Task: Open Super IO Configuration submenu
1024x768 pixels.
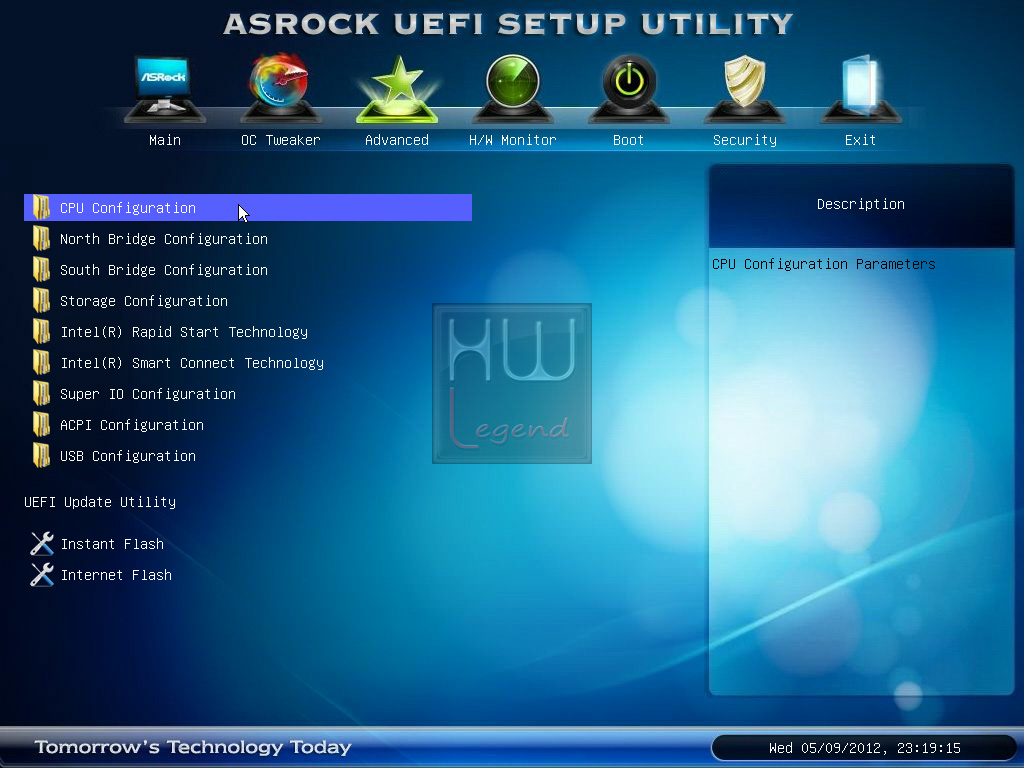Action: point(148,394)
